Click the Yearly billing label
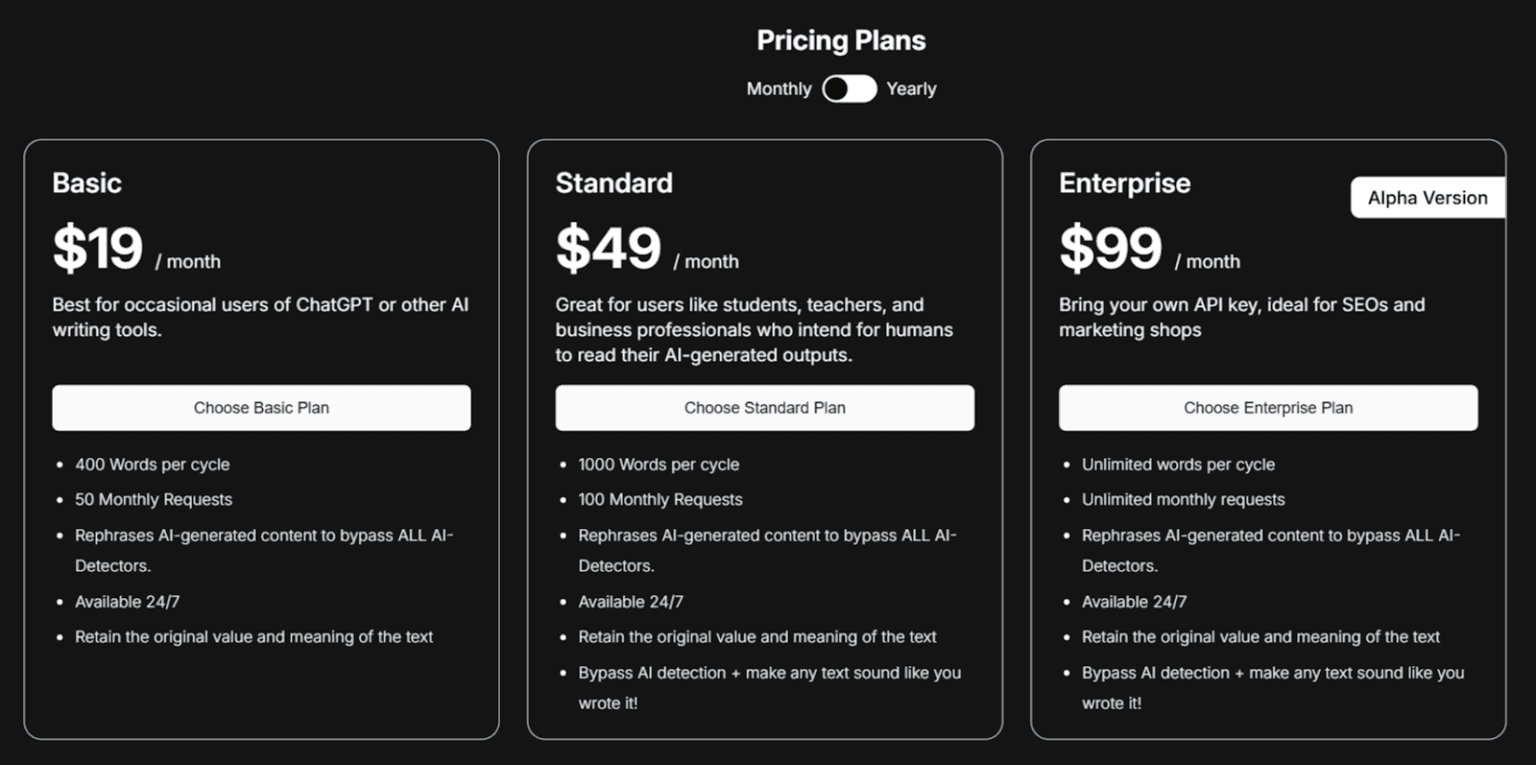1536x765 pixels. [911, 89]
